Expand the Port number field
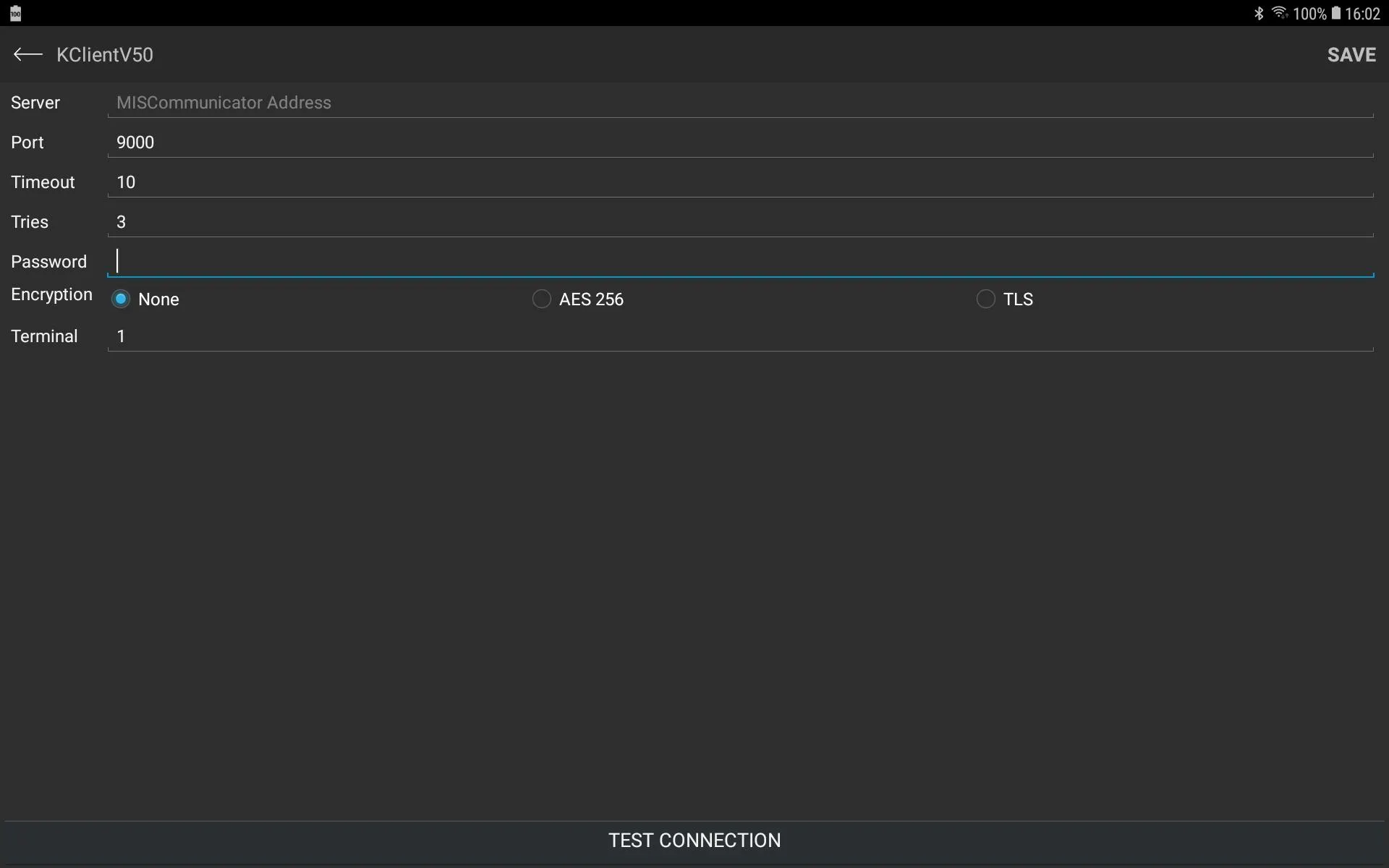1389x868 pixels. 739,141
